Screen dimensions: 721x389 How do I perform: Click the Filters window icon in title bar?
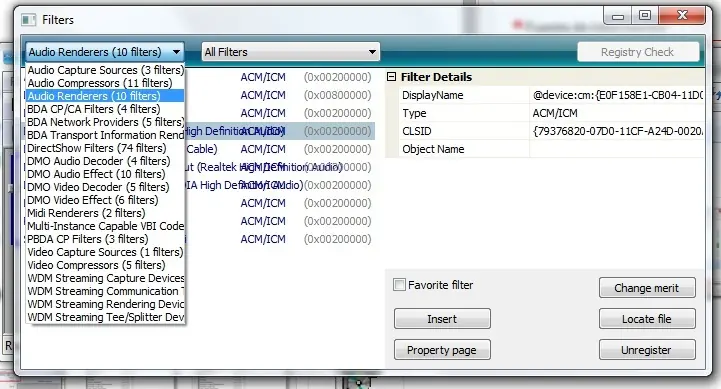pos(29,20)
